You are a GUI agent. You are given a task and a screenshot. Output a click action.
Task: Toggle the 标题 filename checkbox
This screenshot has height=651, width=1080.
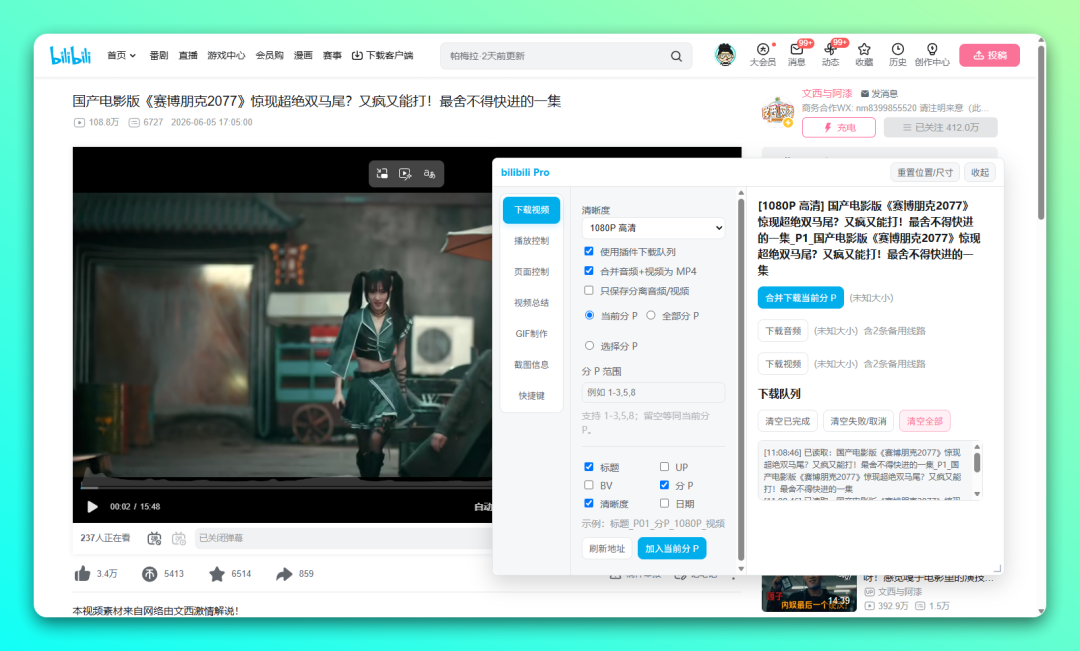pyautogui.click(x=589, y=466)
